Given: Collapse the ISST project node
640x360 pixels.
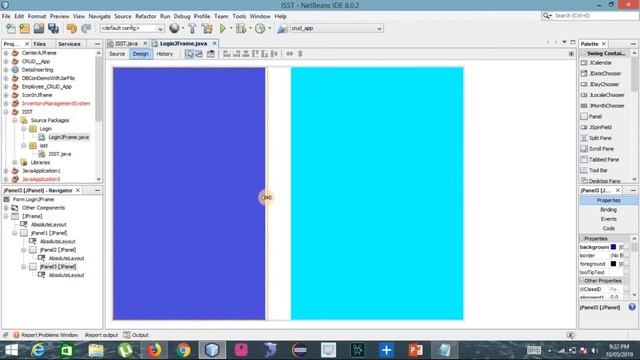Looking at the screenshot, I should pos(6,112).
